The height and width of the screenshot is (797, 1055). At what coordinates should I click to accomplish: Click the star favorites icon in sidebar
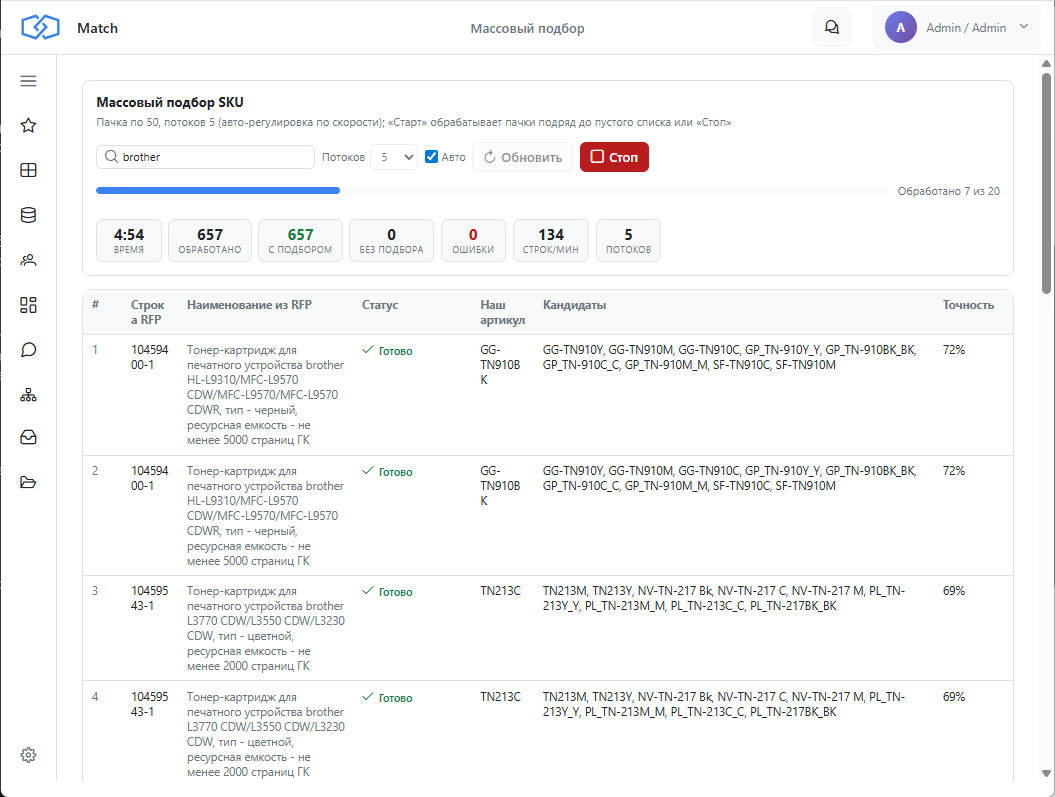(28, 125)
